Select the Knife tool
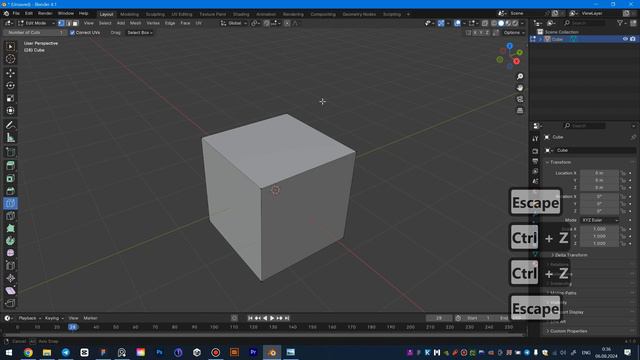 11,216
